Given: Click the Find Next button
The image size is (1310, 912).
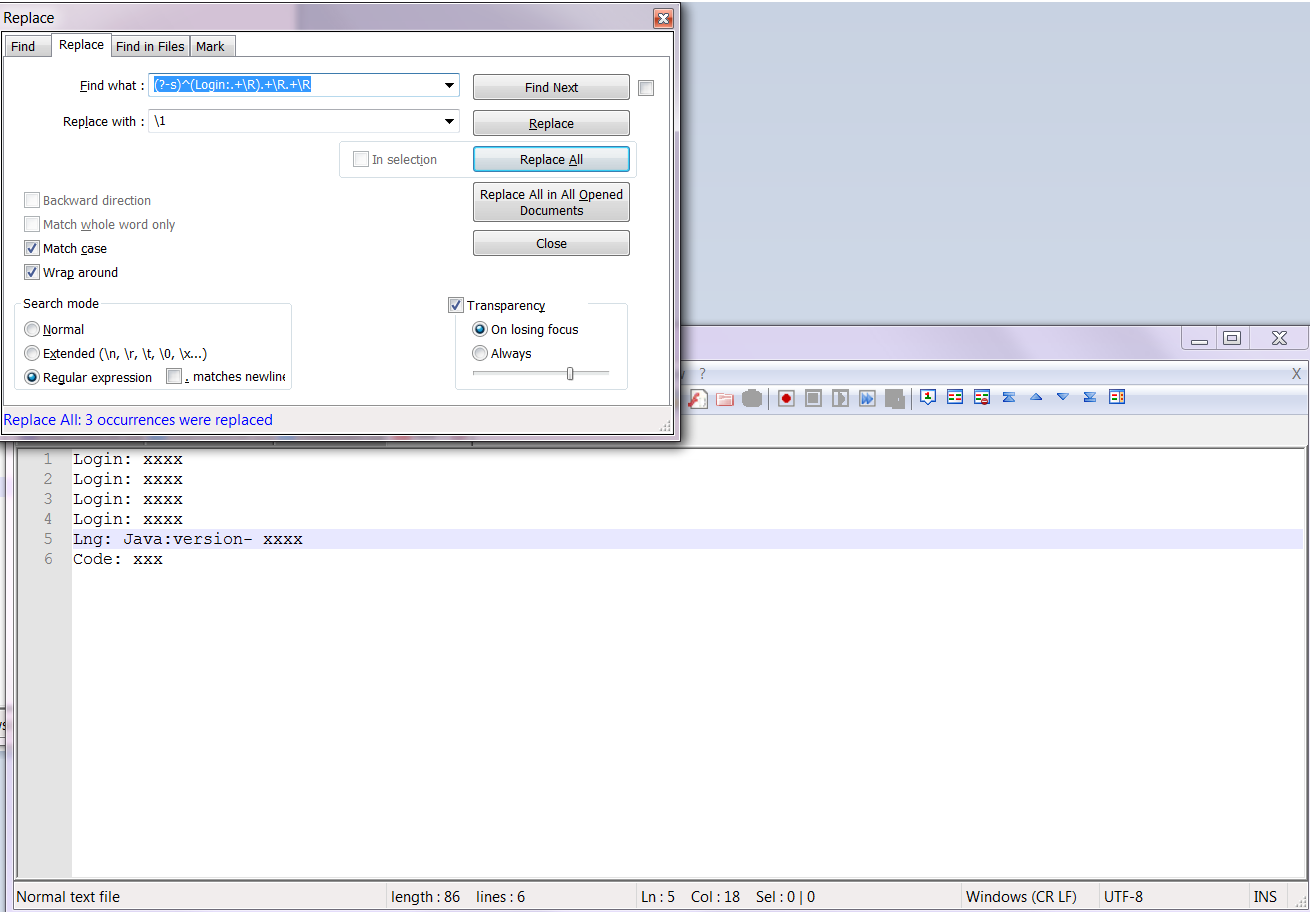Looking at the screenshot, I should point(551,88).
